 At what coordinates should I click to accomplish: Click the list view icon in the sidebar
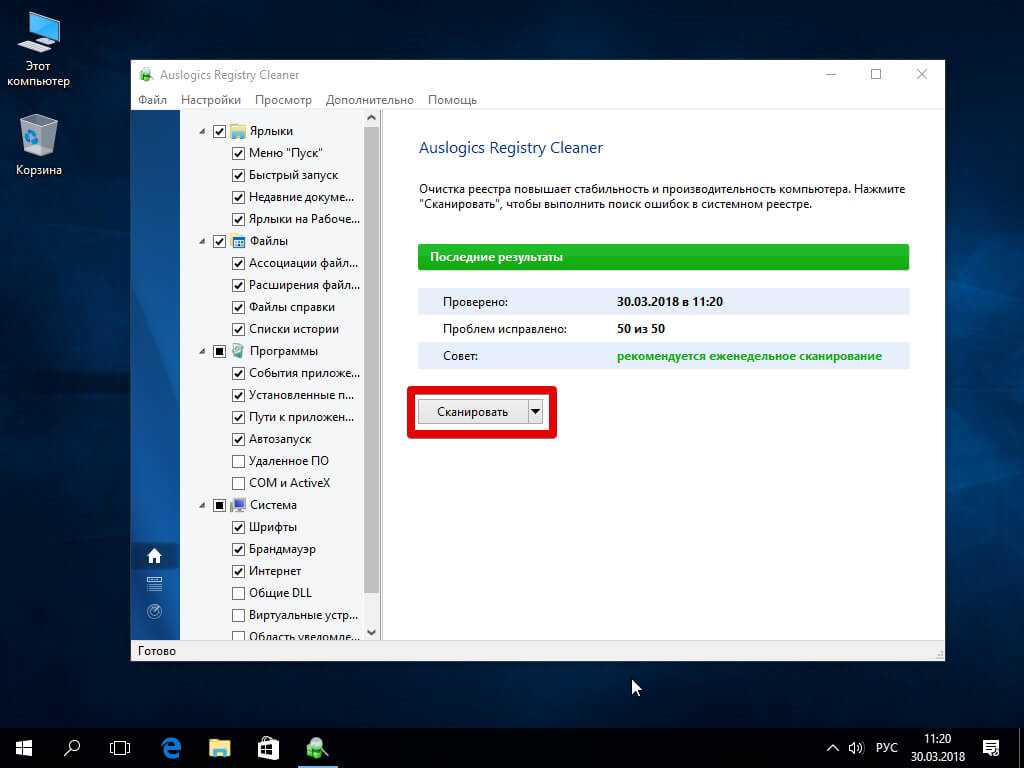pyautogui.click(x=154, y=584)
